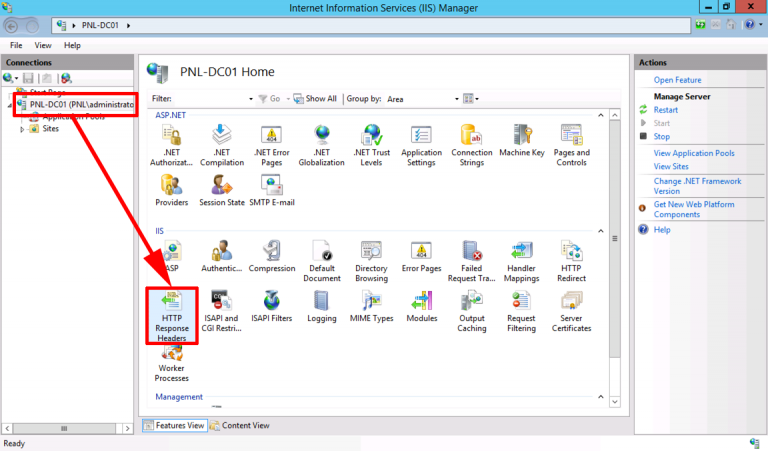
Task: Click Change .NET Framework Version
Action: (697, 186)
